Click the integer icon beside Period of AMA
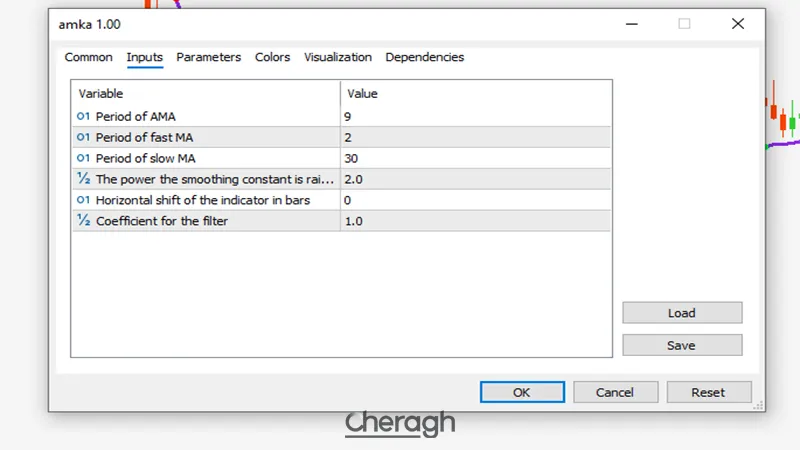Image resolution: width=800 pixels, height=450 pixels. click(83, 117)
